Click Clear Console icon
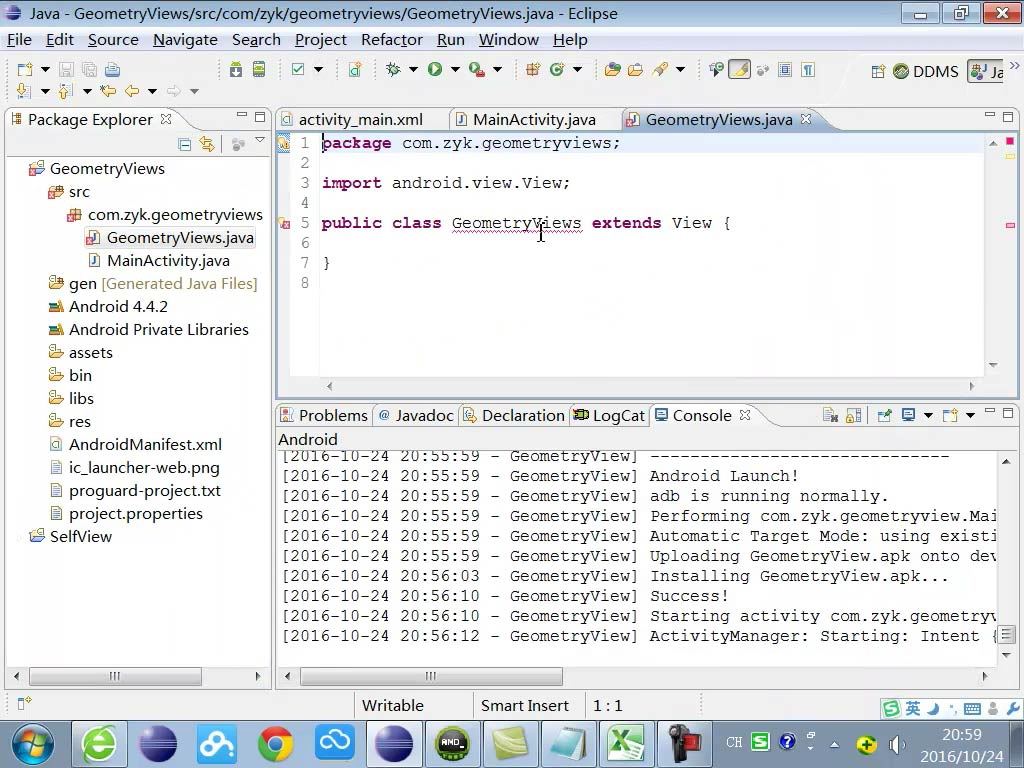Screen dimensions: 1024x768 (830, 415)
